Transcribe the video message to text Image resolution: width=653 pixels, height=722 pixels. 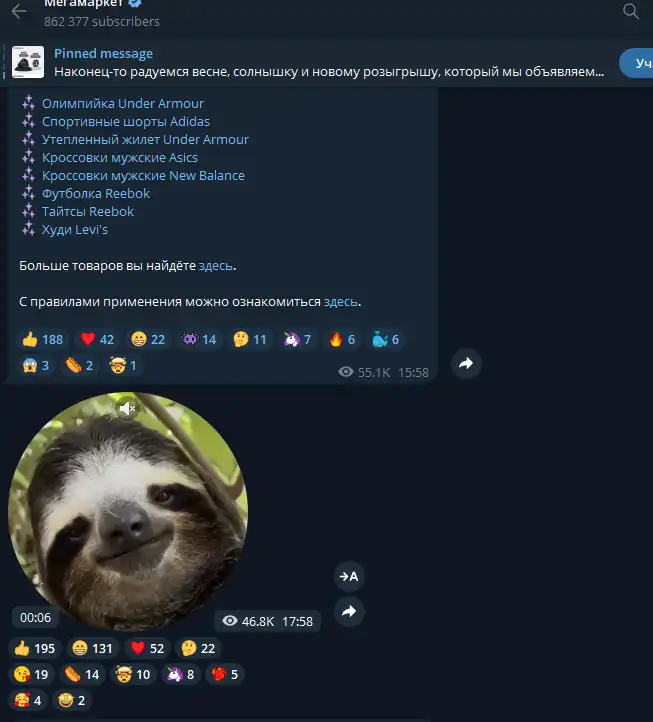[349, 576]
